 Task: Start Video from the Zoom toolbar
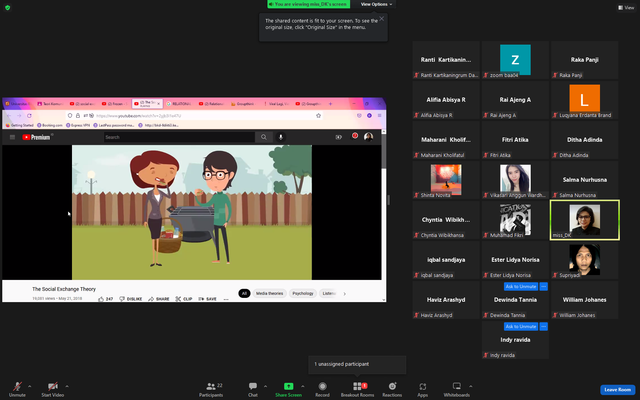[53, 389]
